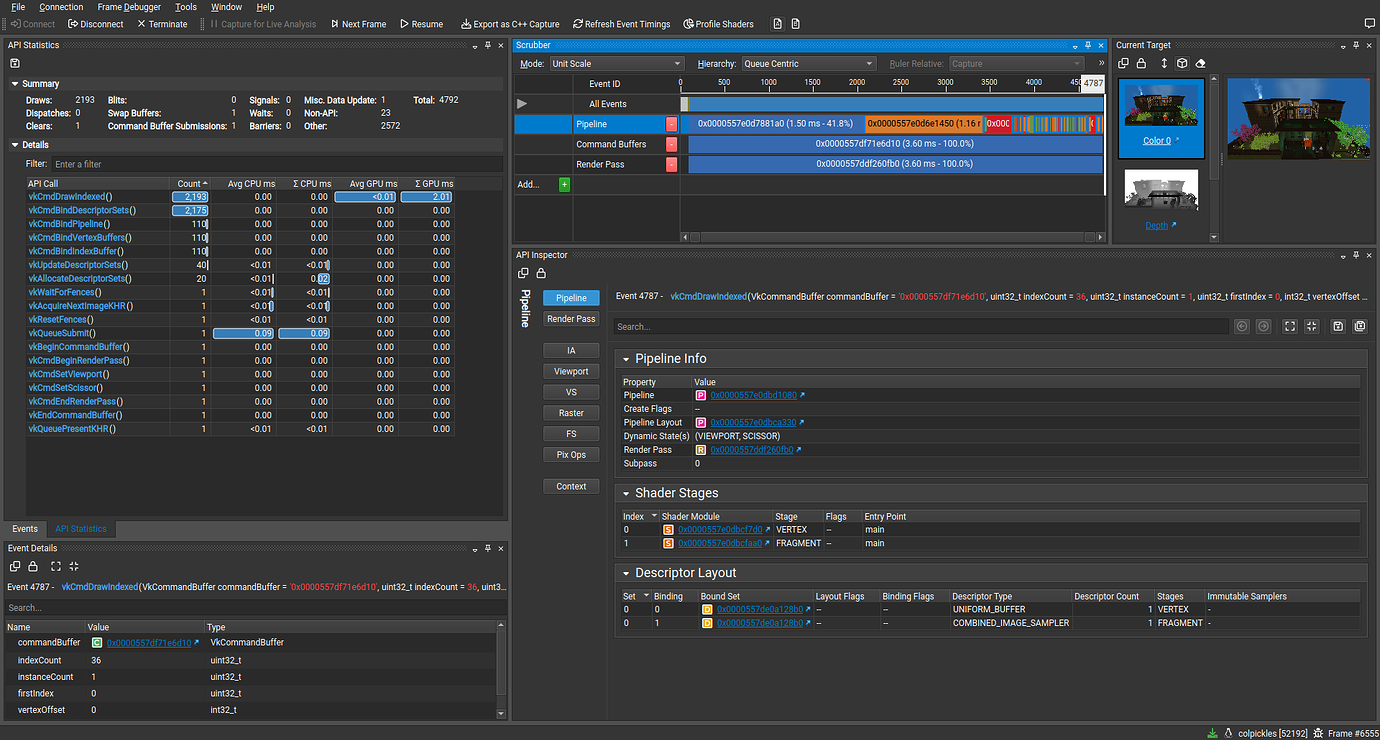Viewport: 1380px width, 740px height.
Task: Collapse the Shader Stages section
Action: point(626,493)
